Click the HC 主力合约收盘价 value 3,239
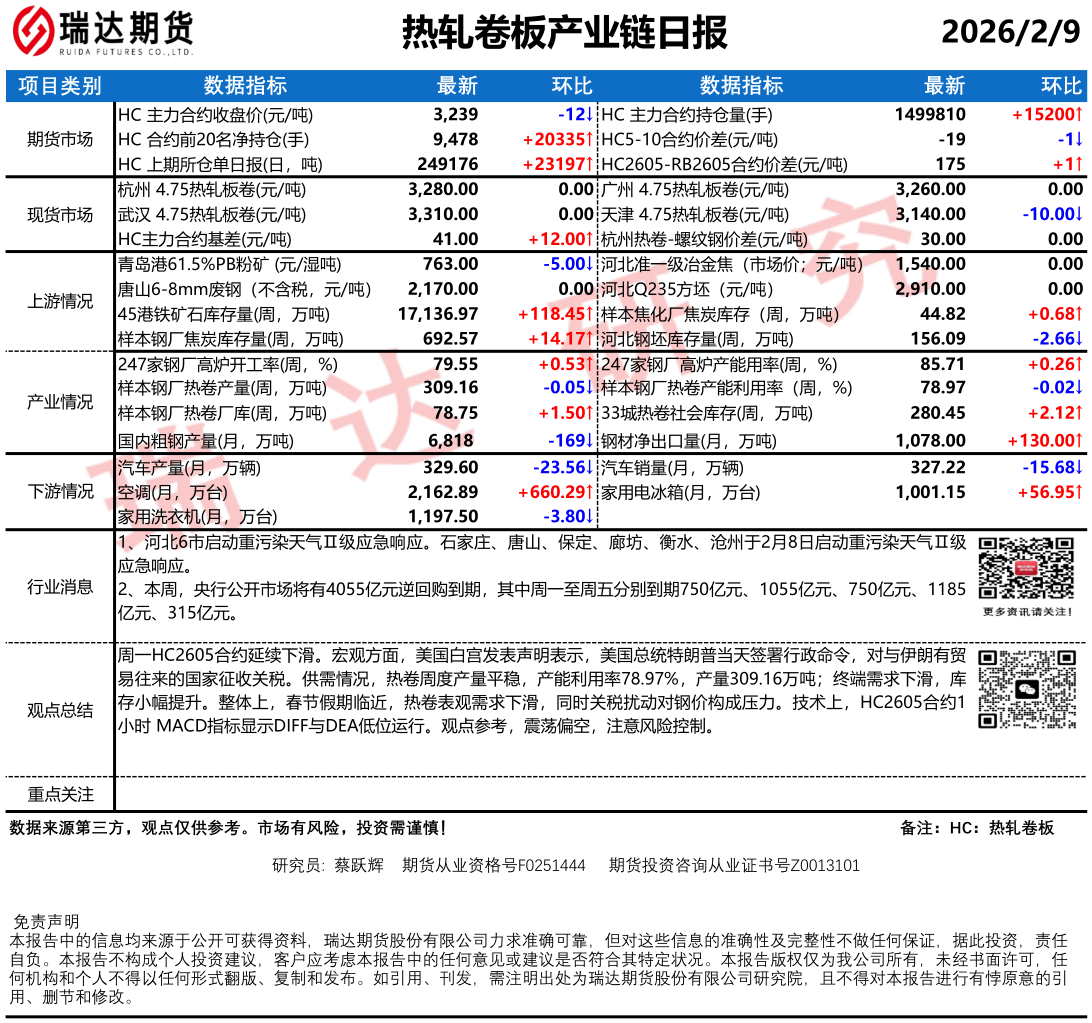Screen dimensions: 1092x1023 click(x=456, y=115)
